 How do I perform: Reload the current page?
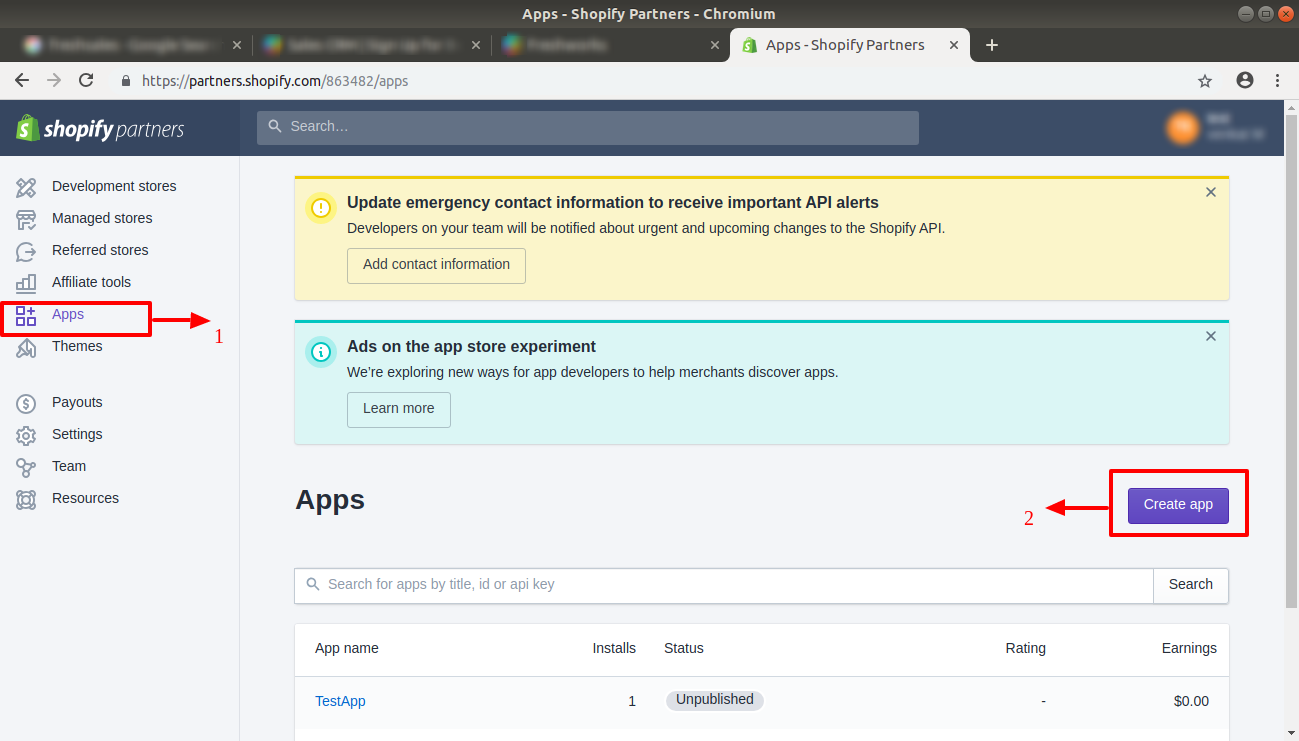point(86,81)
